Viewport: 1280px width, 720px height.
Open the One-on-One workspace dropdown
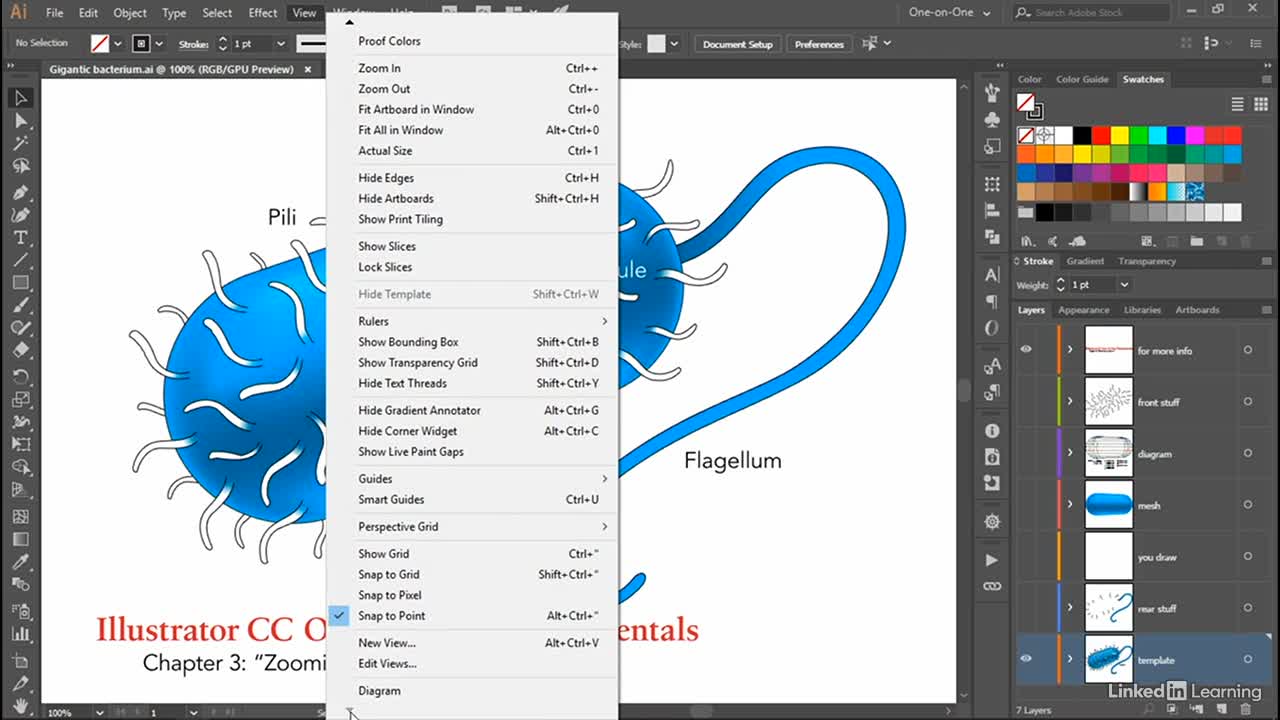949,13
